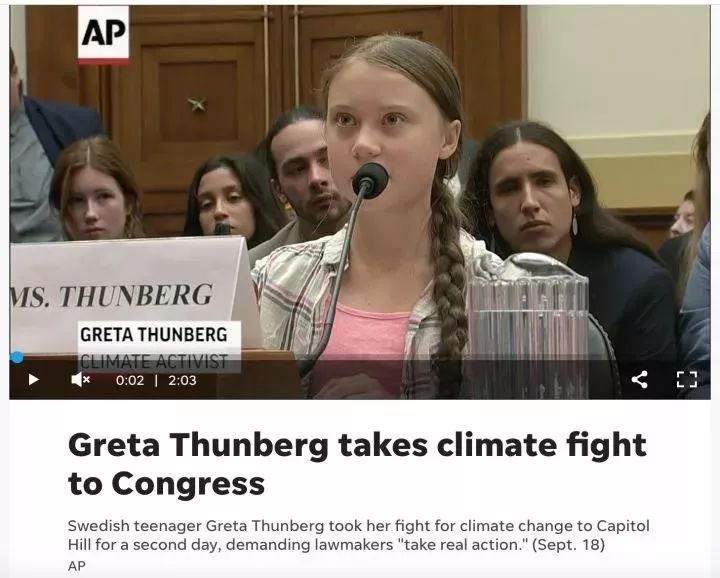
Task: Click the GRETA THUNBERG lower-third caption
Action: tap(154, 334)
